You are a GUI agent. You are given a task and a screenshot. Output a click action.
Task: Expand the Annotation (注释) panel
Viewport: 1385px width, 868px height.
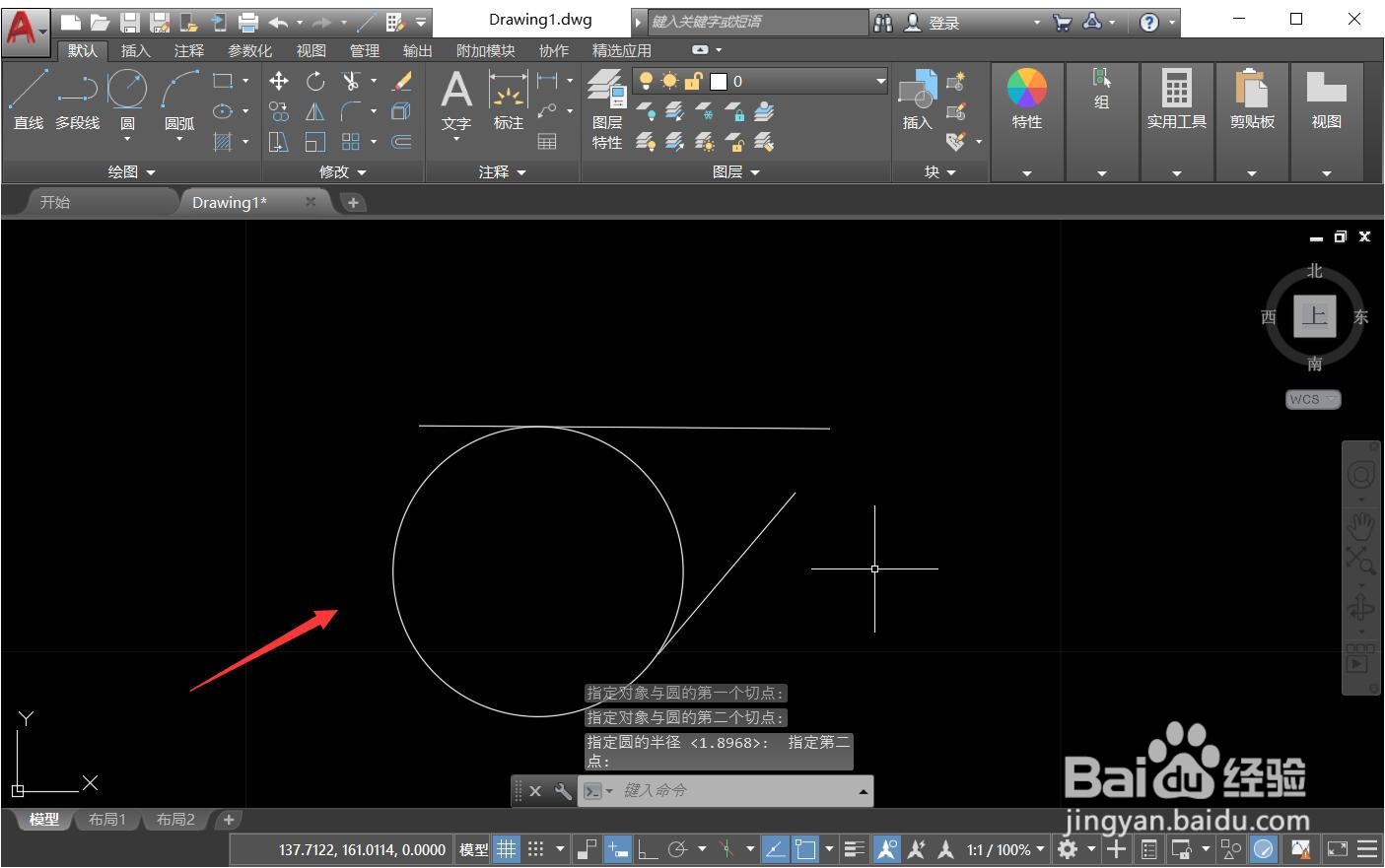(x=503, y=171)
